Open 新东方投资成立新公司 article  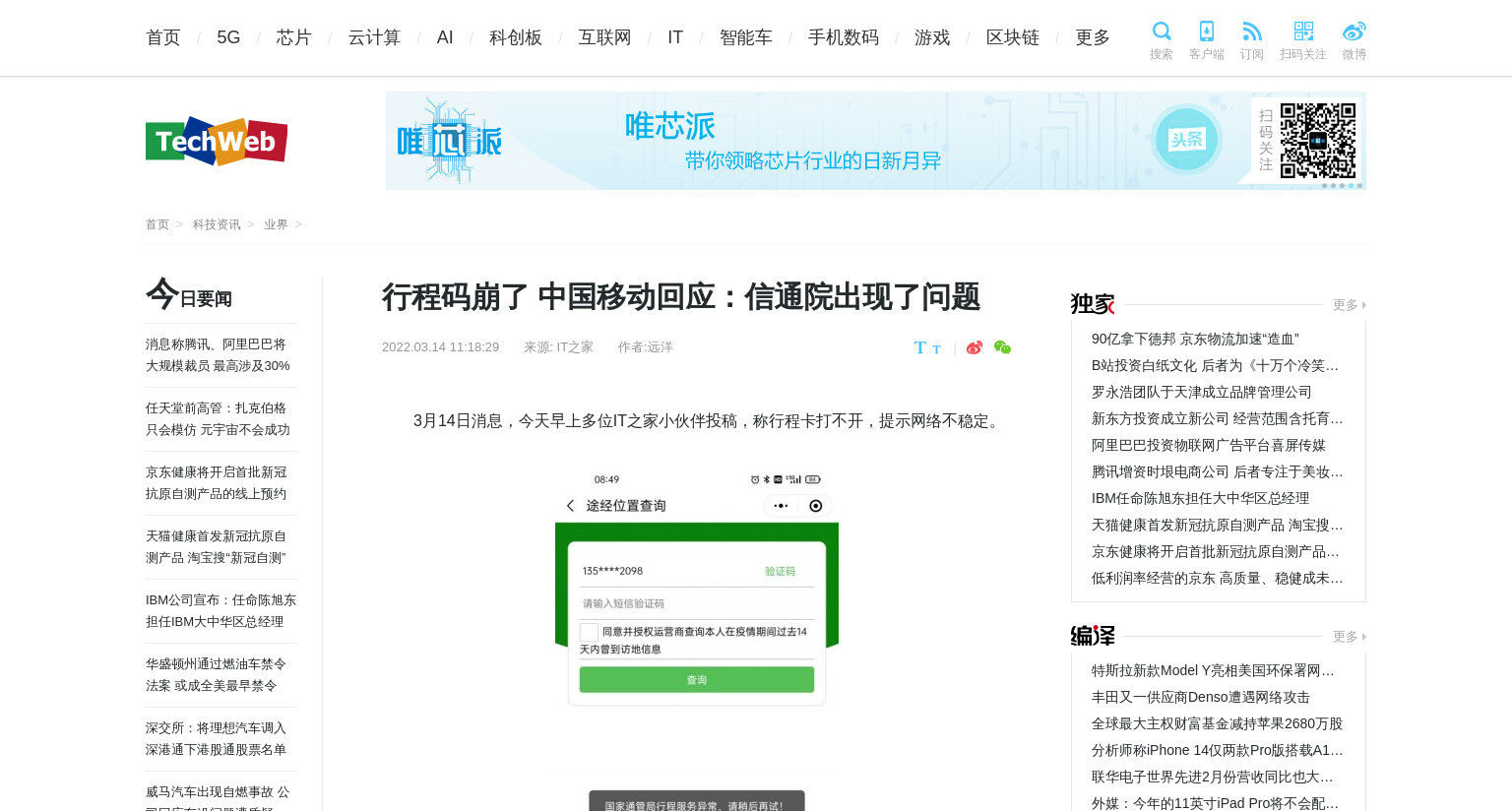tap(1217, 418)
